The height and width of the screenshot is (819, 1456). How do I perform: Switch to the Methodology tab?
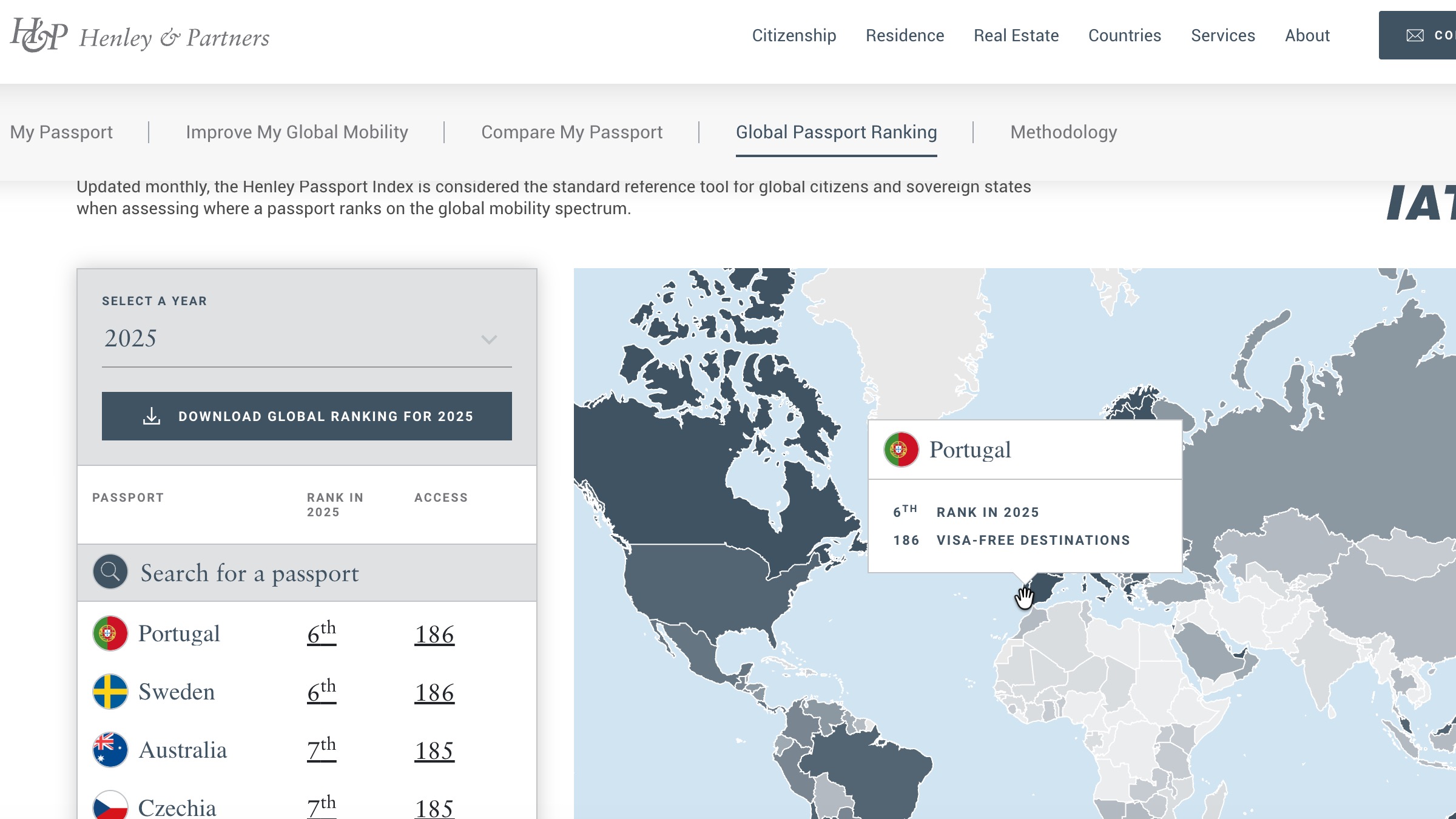[1063, 132]
